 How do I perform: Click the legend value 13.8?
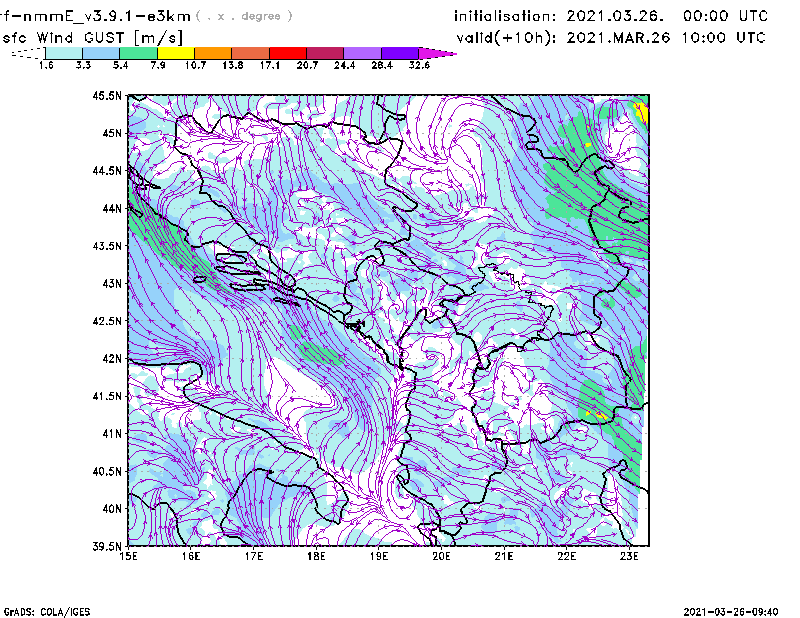(x=233, y=65)
